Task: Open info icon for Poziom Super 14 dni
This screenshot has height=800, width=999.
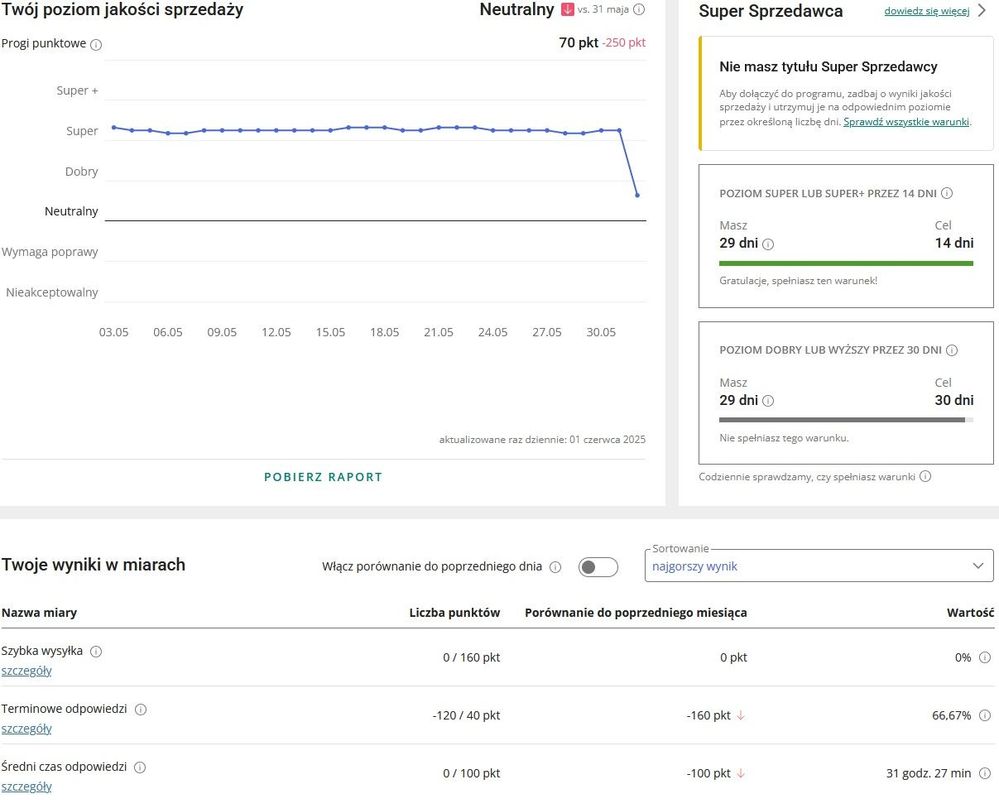Action: [x=947, y=194]
